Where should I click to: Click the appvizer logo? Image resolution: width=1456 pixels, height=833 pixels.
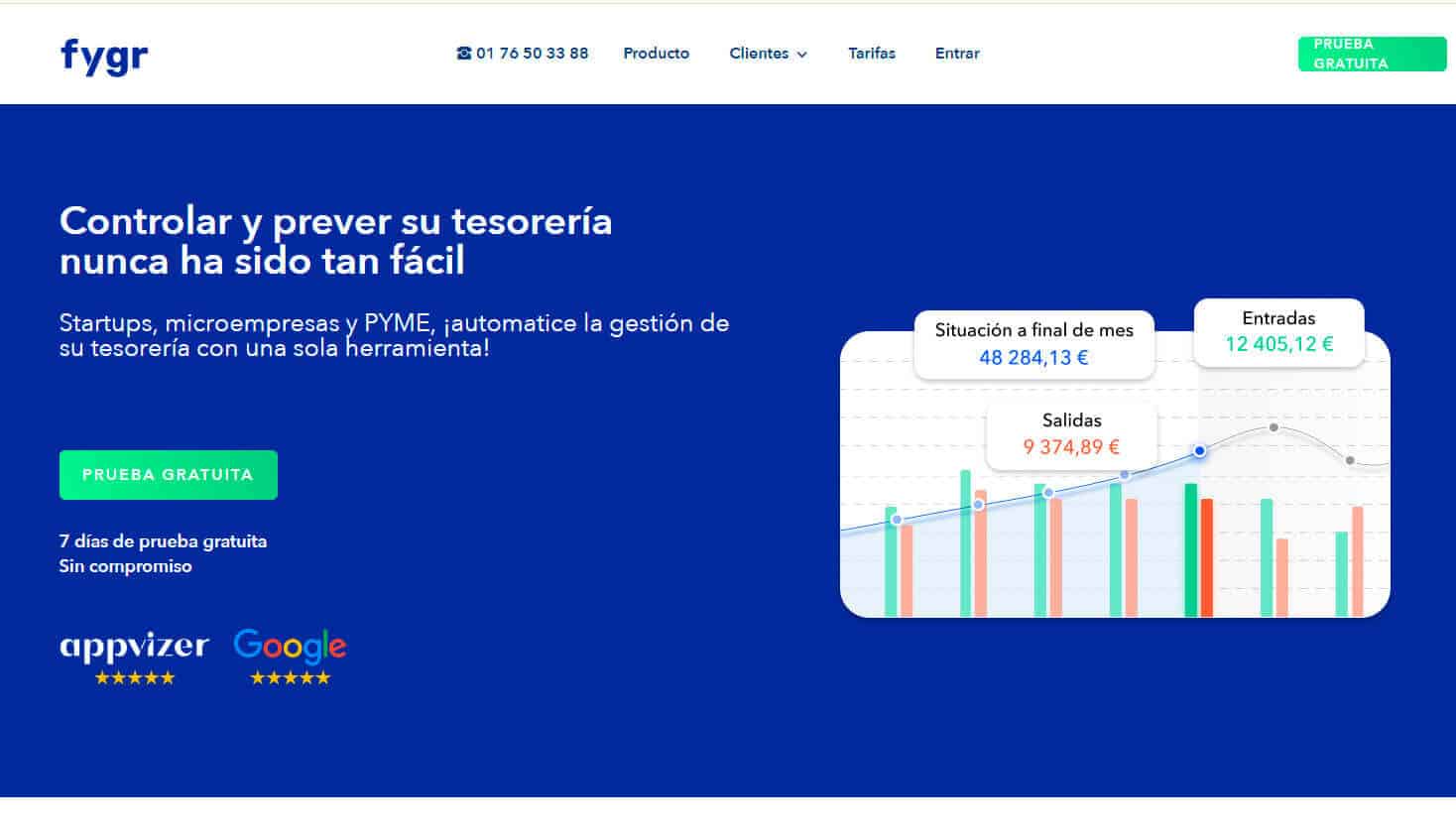pos(135,647)
